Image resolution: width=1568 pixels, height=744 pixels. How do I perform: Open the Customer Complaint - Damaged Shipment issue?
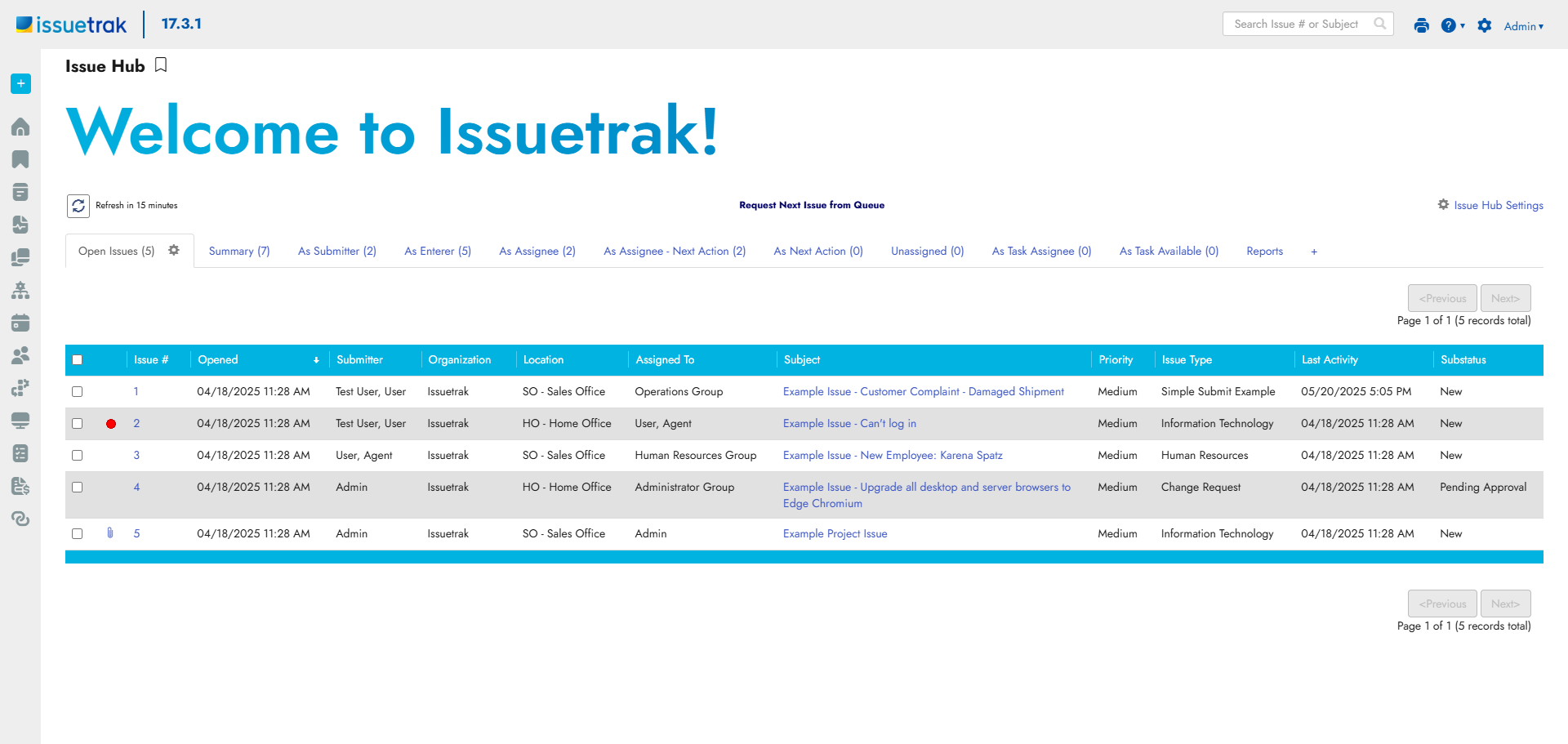(924, 392)
